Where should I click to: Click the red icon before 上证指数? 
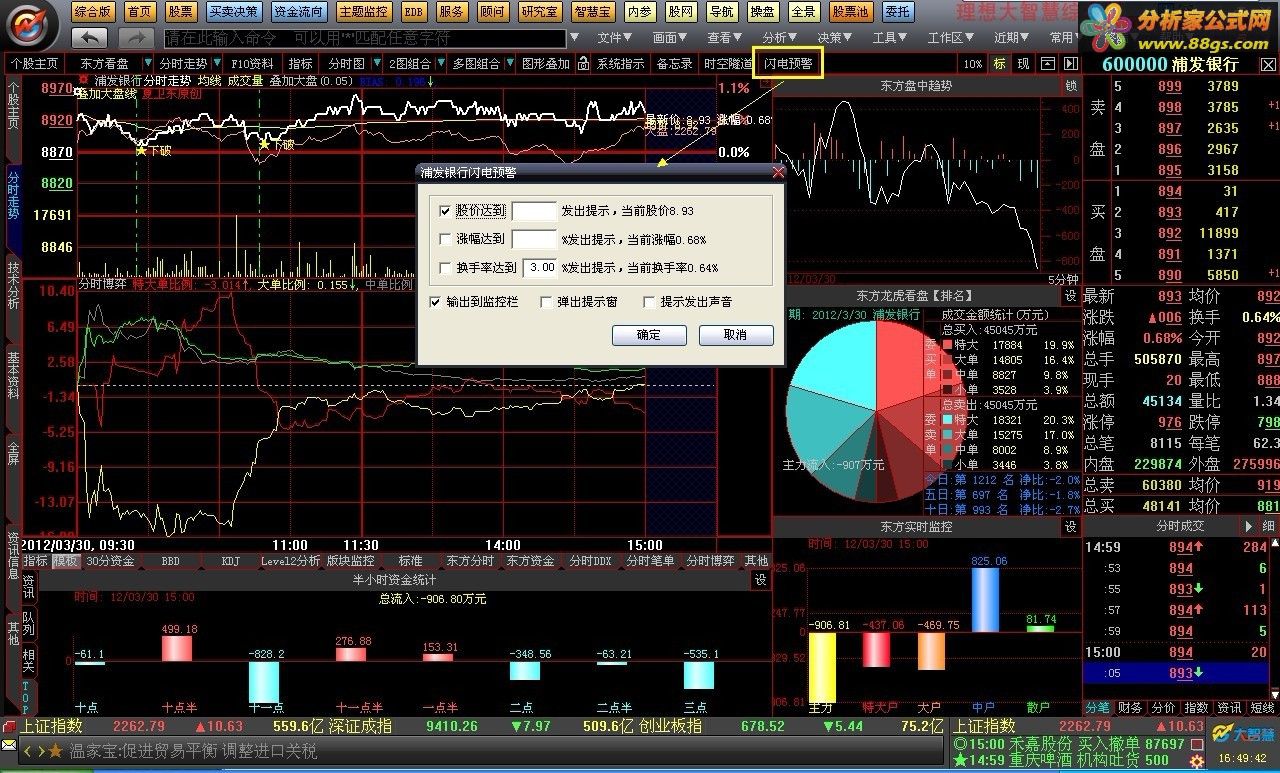pos(10,727)
